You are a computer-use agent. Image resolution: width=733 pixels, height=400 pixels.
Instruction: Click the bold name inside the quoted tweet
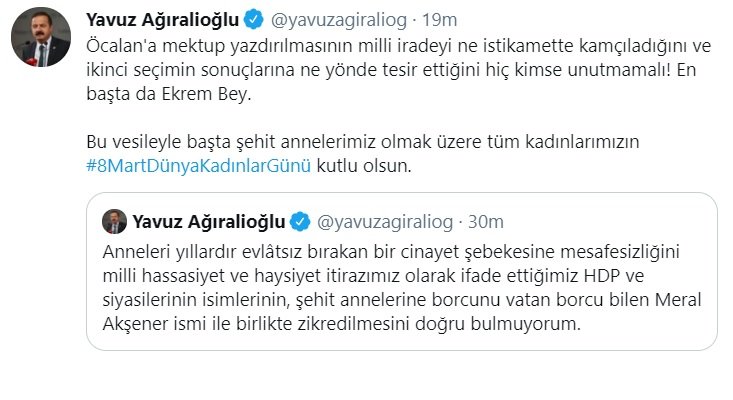point(209,221)
